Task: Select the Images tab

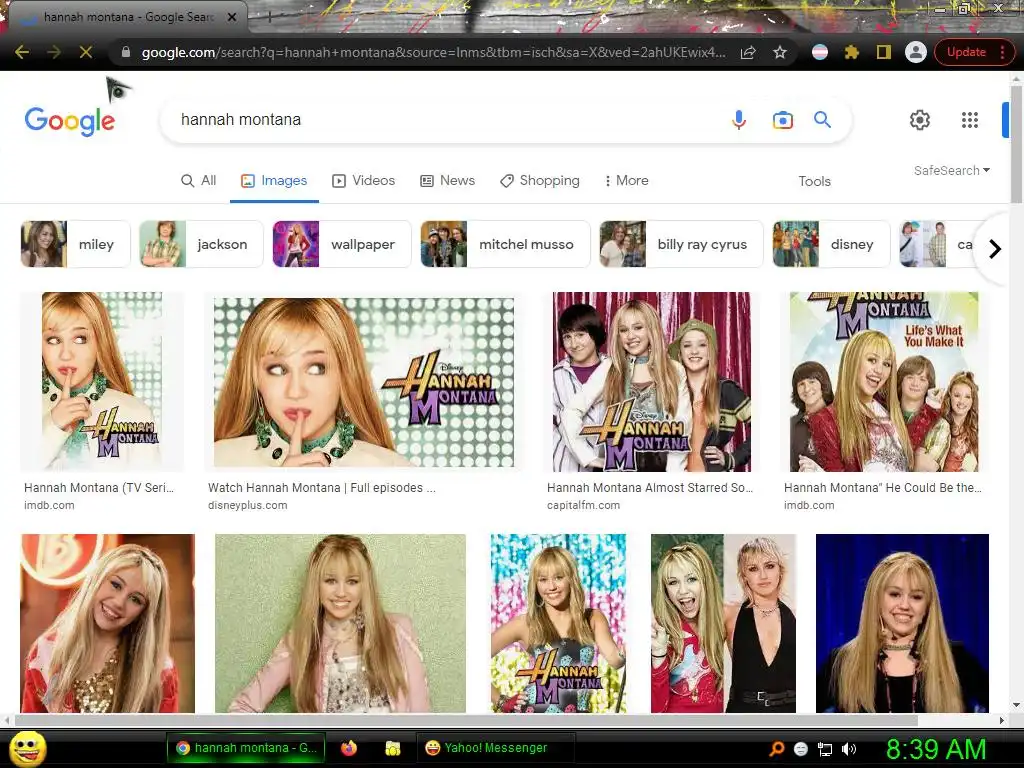Action: (x=274, y=181)
